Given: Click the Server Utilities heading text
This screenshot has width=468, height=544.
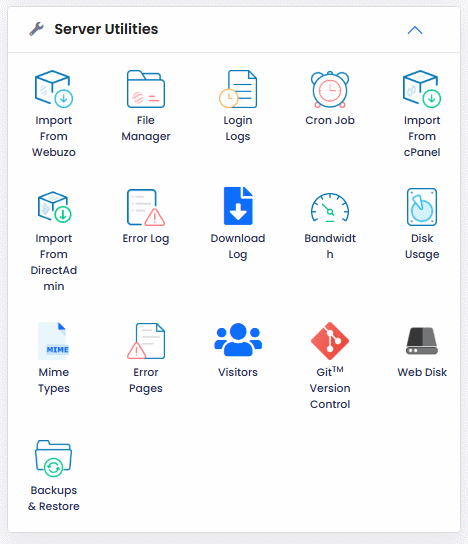Looking at the screenshot, I should pyautogui.click(x=106, y=29).
